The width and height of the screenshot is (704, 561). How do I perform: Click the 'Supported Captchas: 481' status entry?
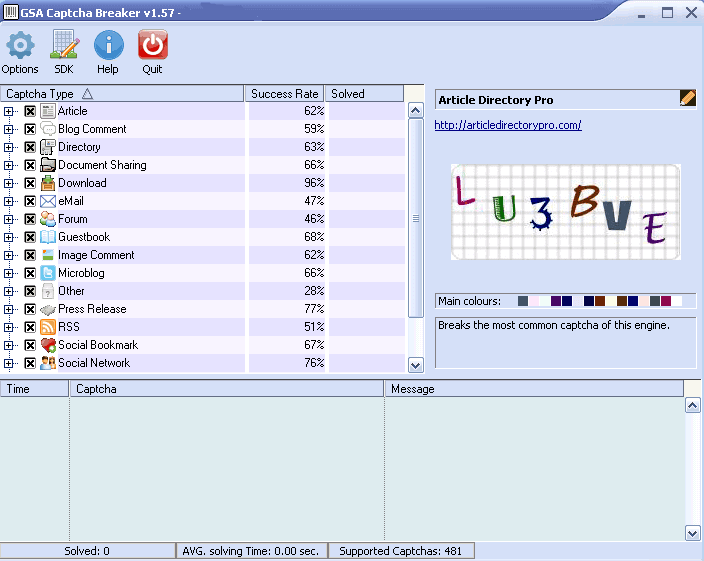tap(401, 551)
